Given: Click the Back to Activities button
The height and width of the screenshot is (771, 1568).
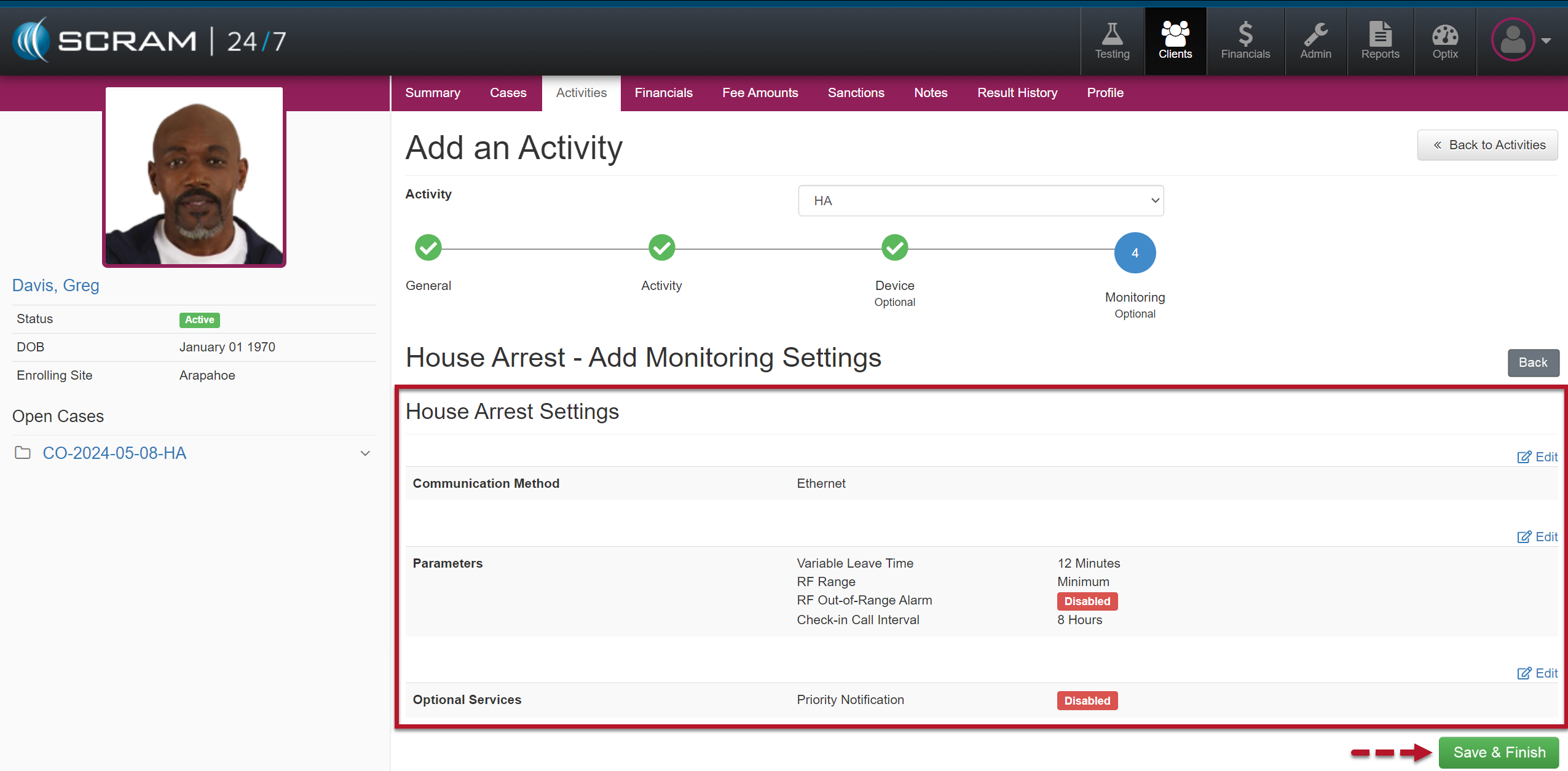Looking at the screenshot, I should [1487, 145].
